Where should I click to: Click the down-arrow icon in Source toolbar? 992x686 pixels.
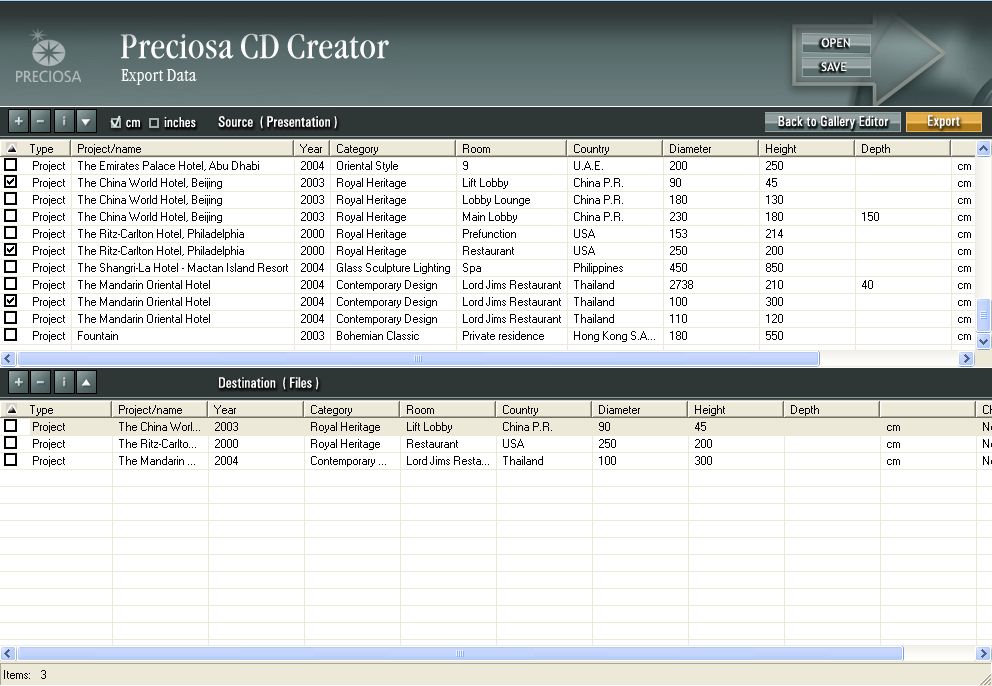tap(86, 121)
